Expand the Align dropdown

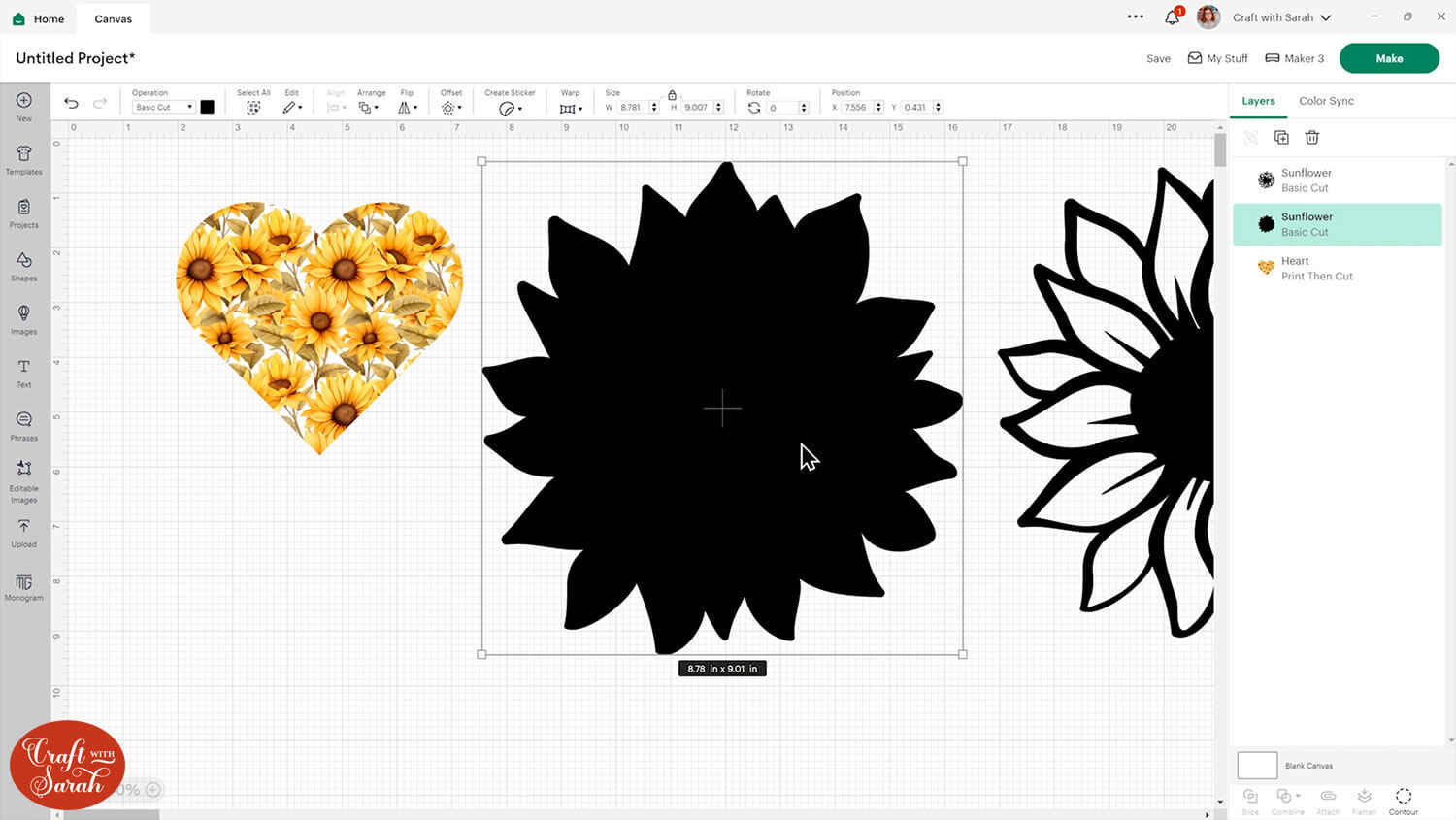[x=336, y=108]
